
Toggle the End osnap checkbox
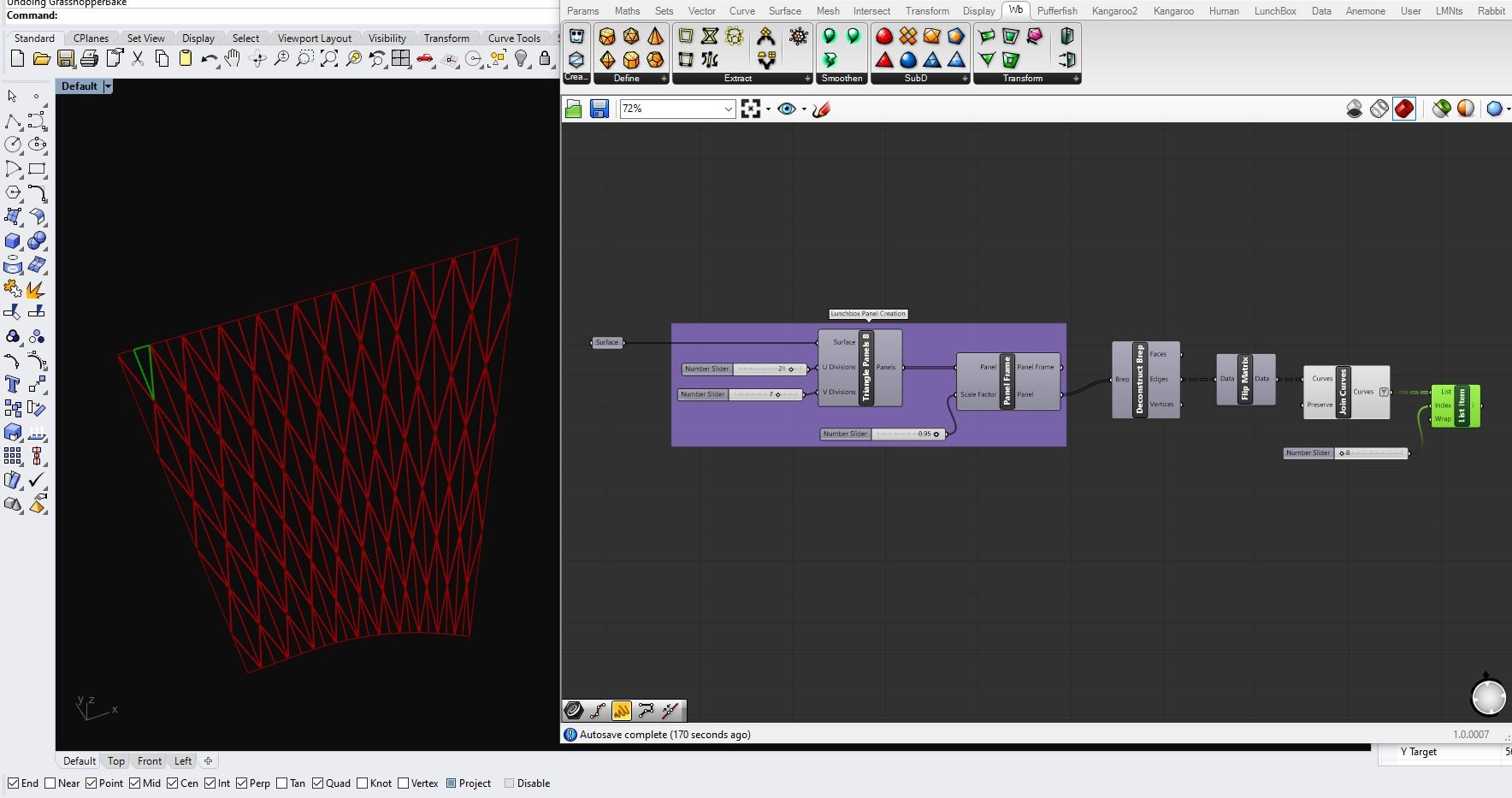tap(14, 783)
